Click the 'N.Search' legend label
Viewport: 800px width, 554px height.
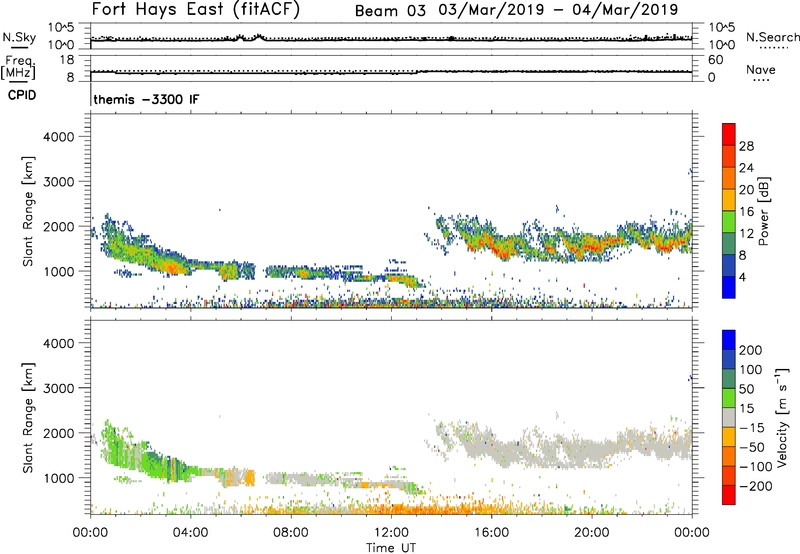tap(772, 37)
